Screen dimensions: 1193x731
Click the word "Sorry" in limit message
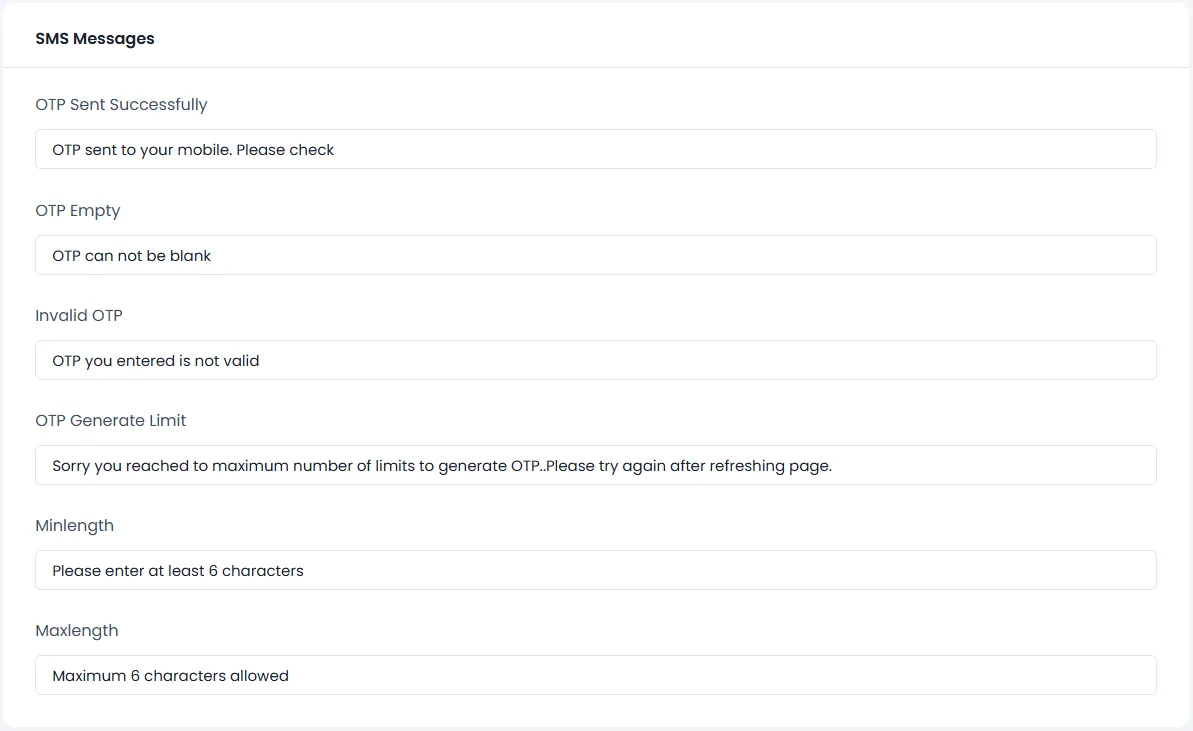[x=71, y=466]
